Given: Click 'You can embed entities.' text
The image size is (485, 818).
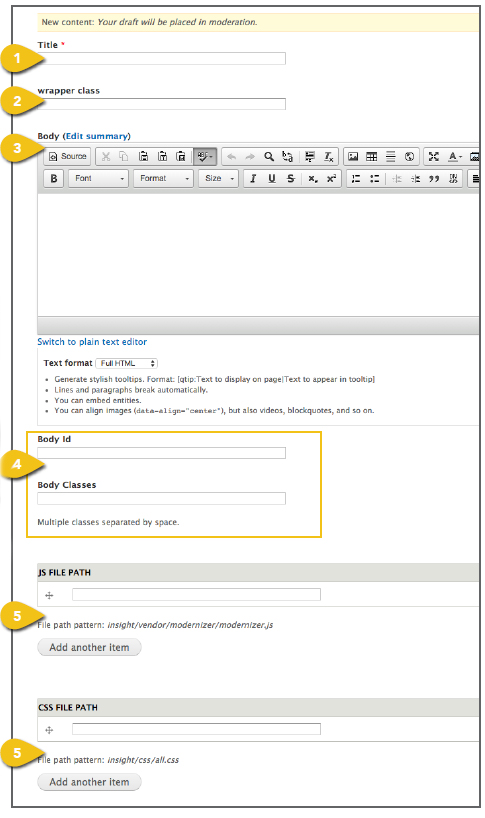Looking at the screenshot, I should [98, 400].
